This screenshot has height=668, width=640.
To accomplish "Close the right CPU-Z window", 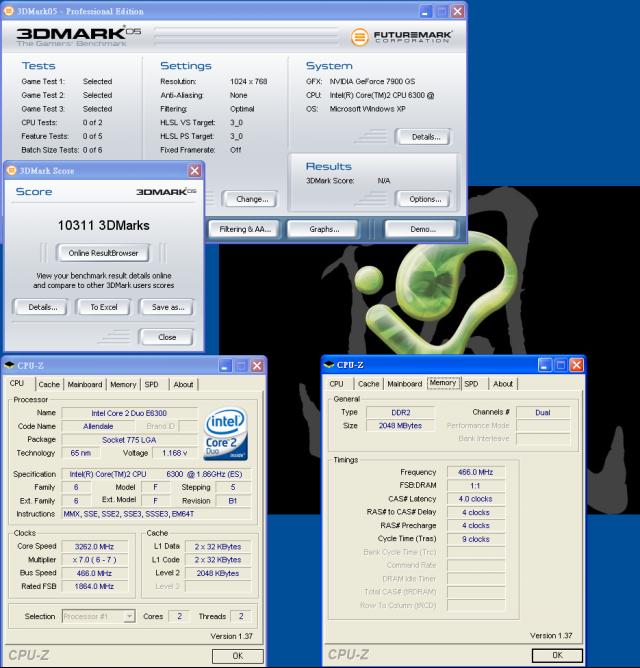I will [x=577, y=365].
